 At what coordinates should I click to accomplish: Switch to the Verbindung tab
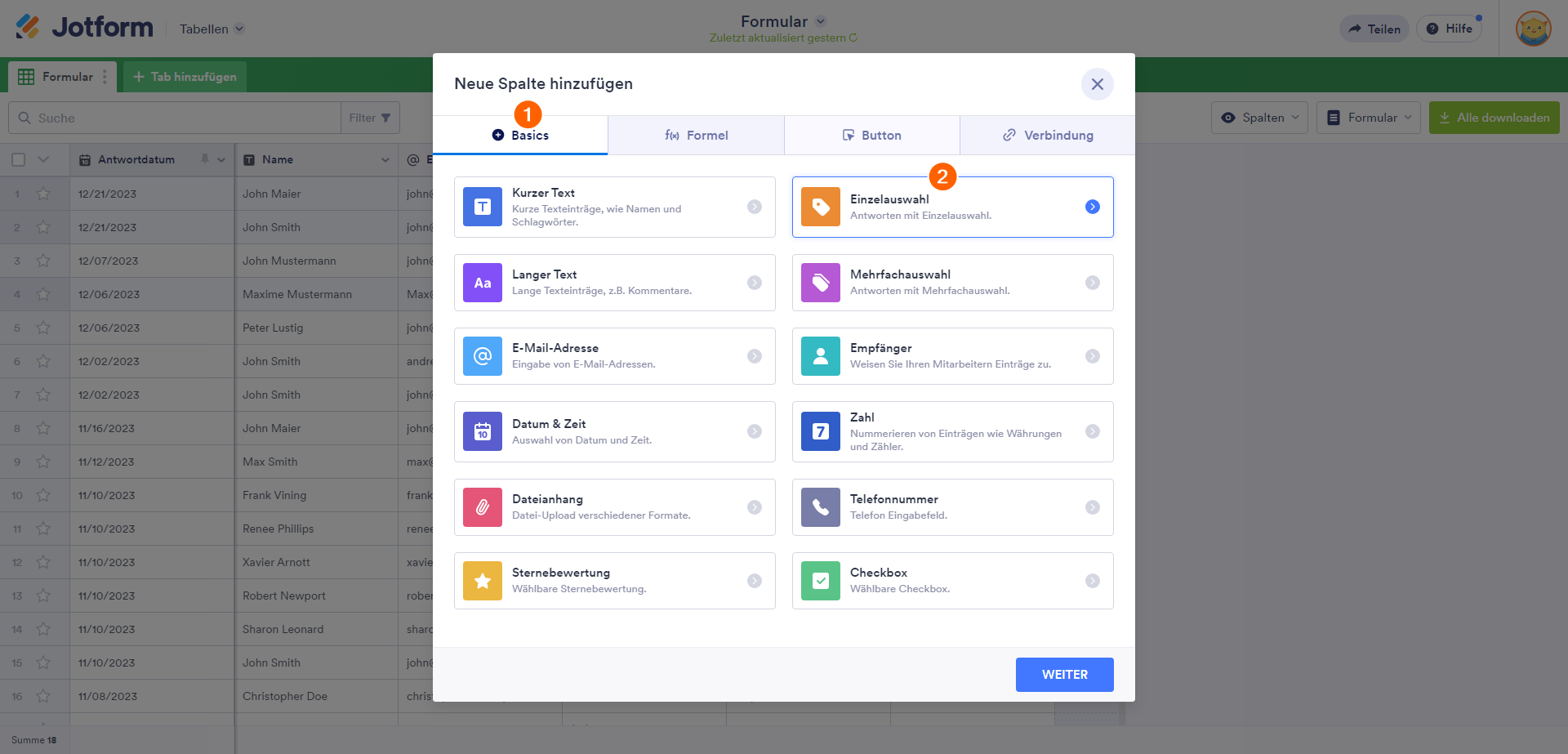[x=1047, y=136]
